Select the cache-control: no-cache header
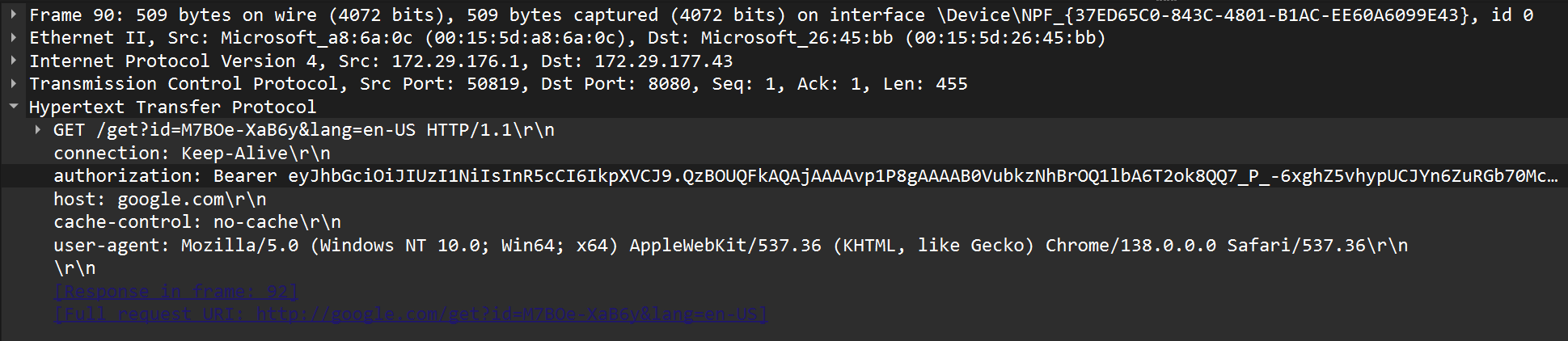This screenshot has width=1568, height=341. tap(197, 221)
